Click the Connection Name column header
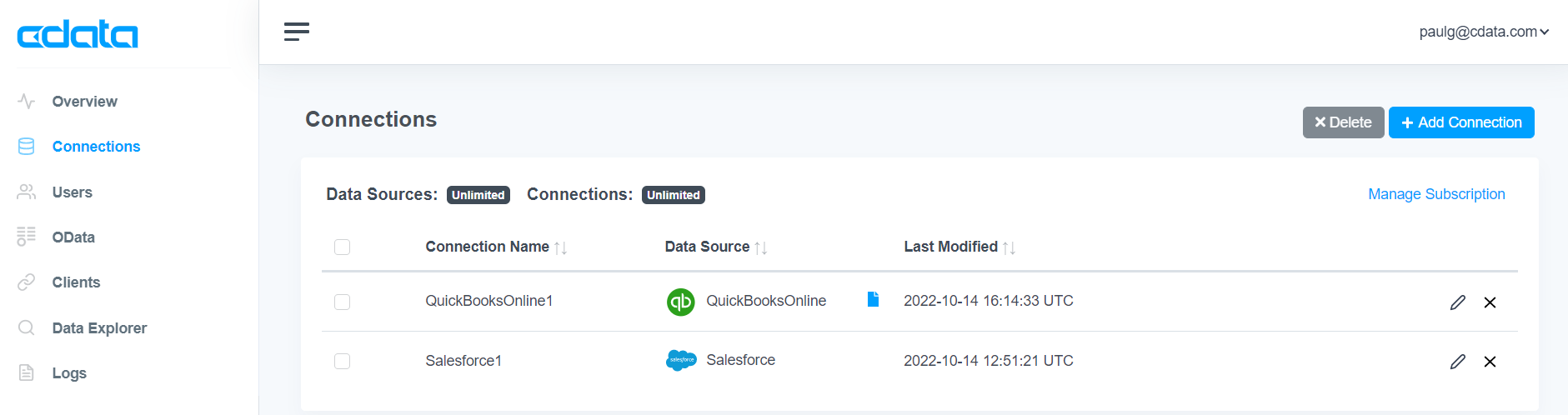This screenshot has width=1568, height=415. (487, 247)
